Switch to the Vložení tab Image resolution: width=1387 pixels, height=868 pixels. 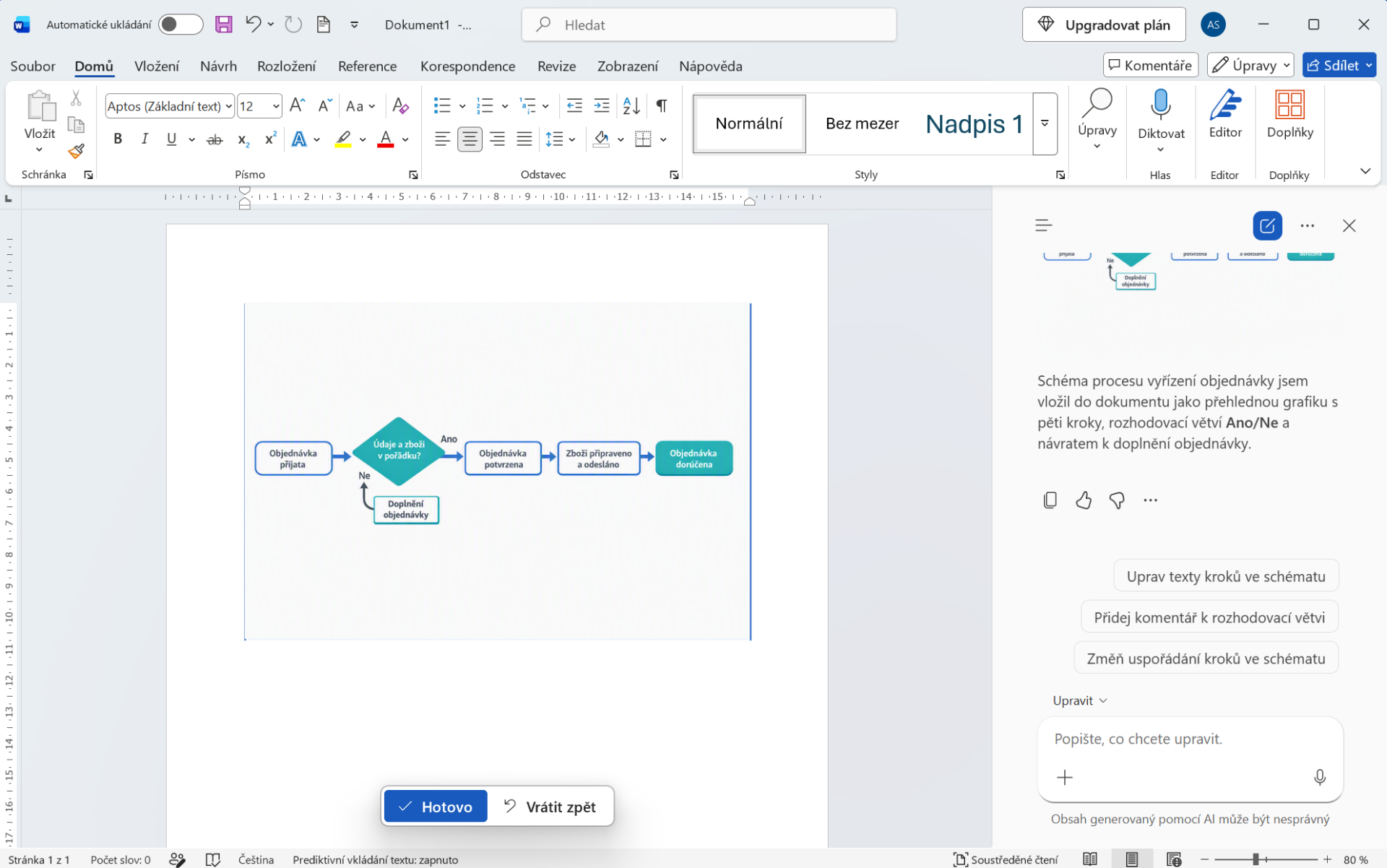[157, 66]
